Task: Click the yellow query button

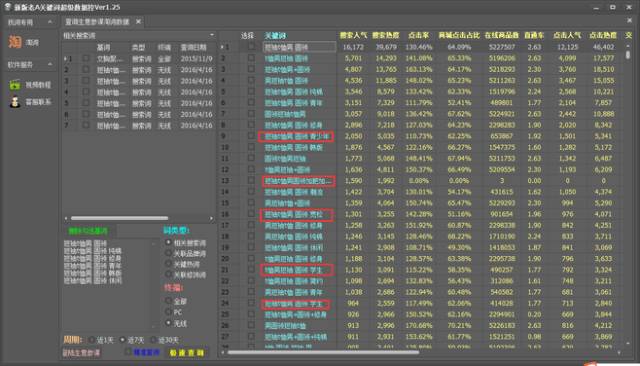Action: point(187,353)
